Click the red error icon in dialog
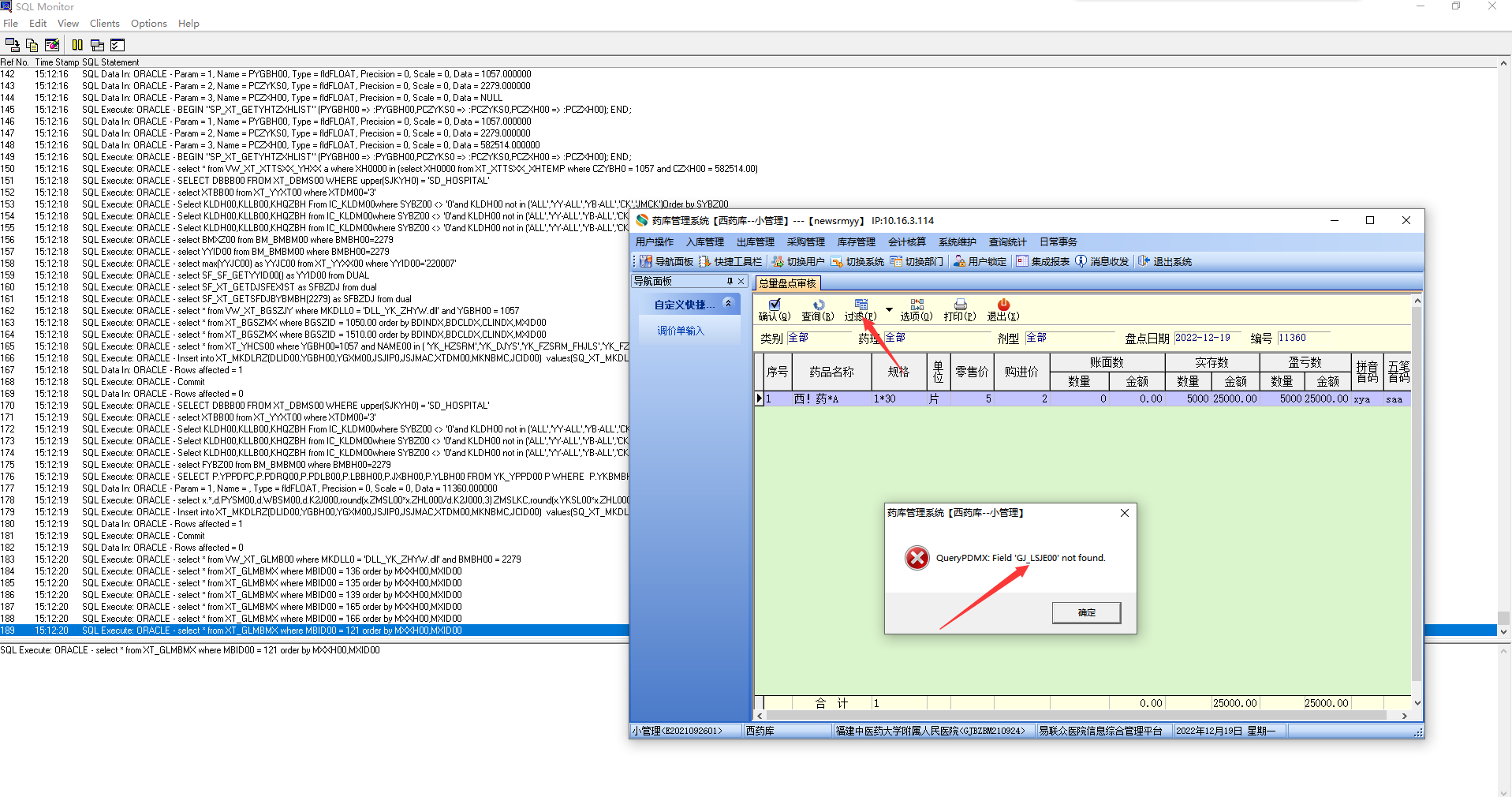Screen dimensions: 1512x797 (917, 558)
